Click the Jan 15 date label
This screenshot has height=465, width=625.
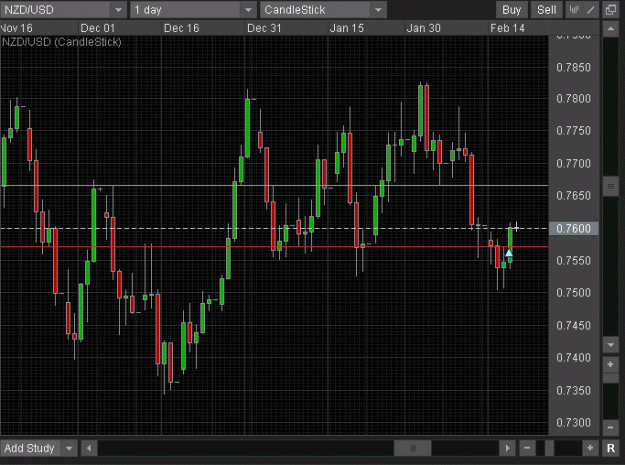[347, 28]
